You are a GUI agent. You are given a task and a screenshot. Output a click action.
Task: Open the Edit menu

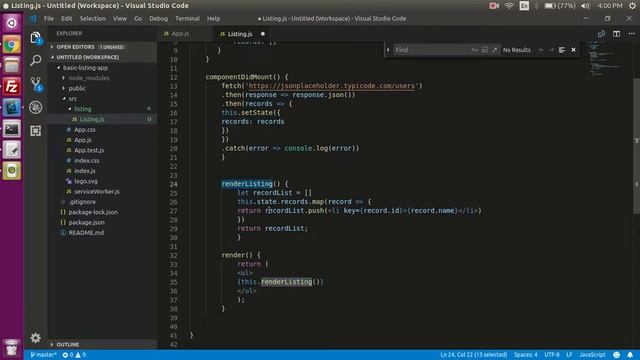pos(67,18)
